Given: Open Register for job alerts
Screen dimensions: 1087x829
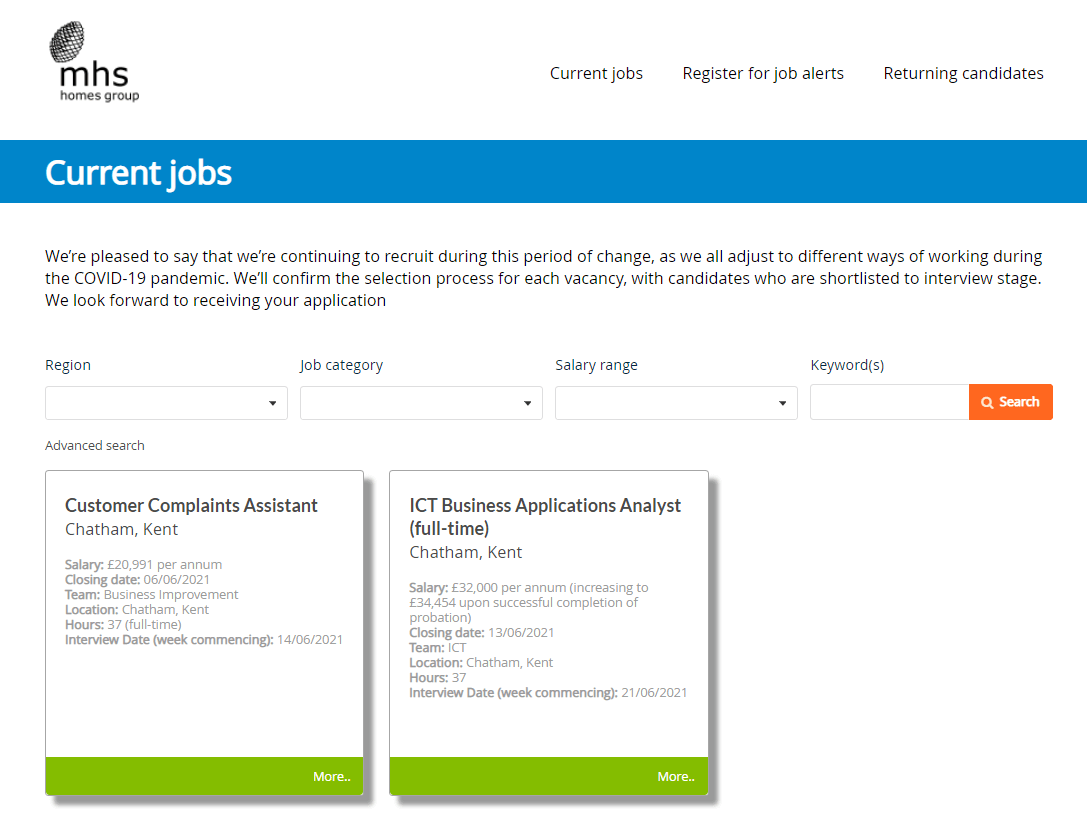Looking at the screenshot, I should click(763, 73).
